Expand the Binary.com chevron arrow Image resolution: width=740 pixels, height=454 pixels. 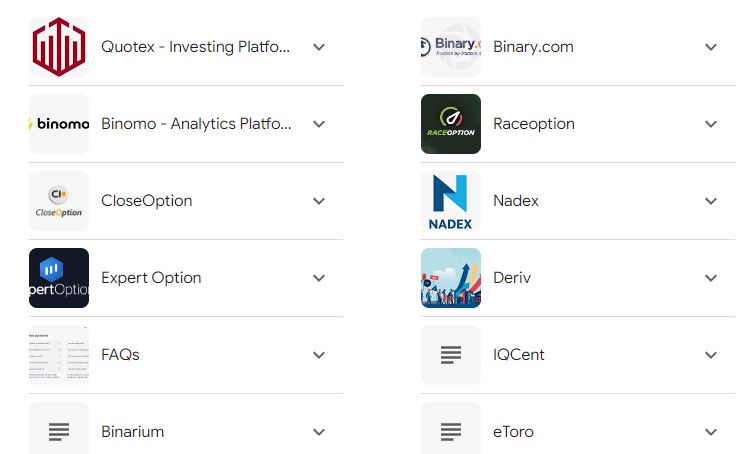(711, 47)
